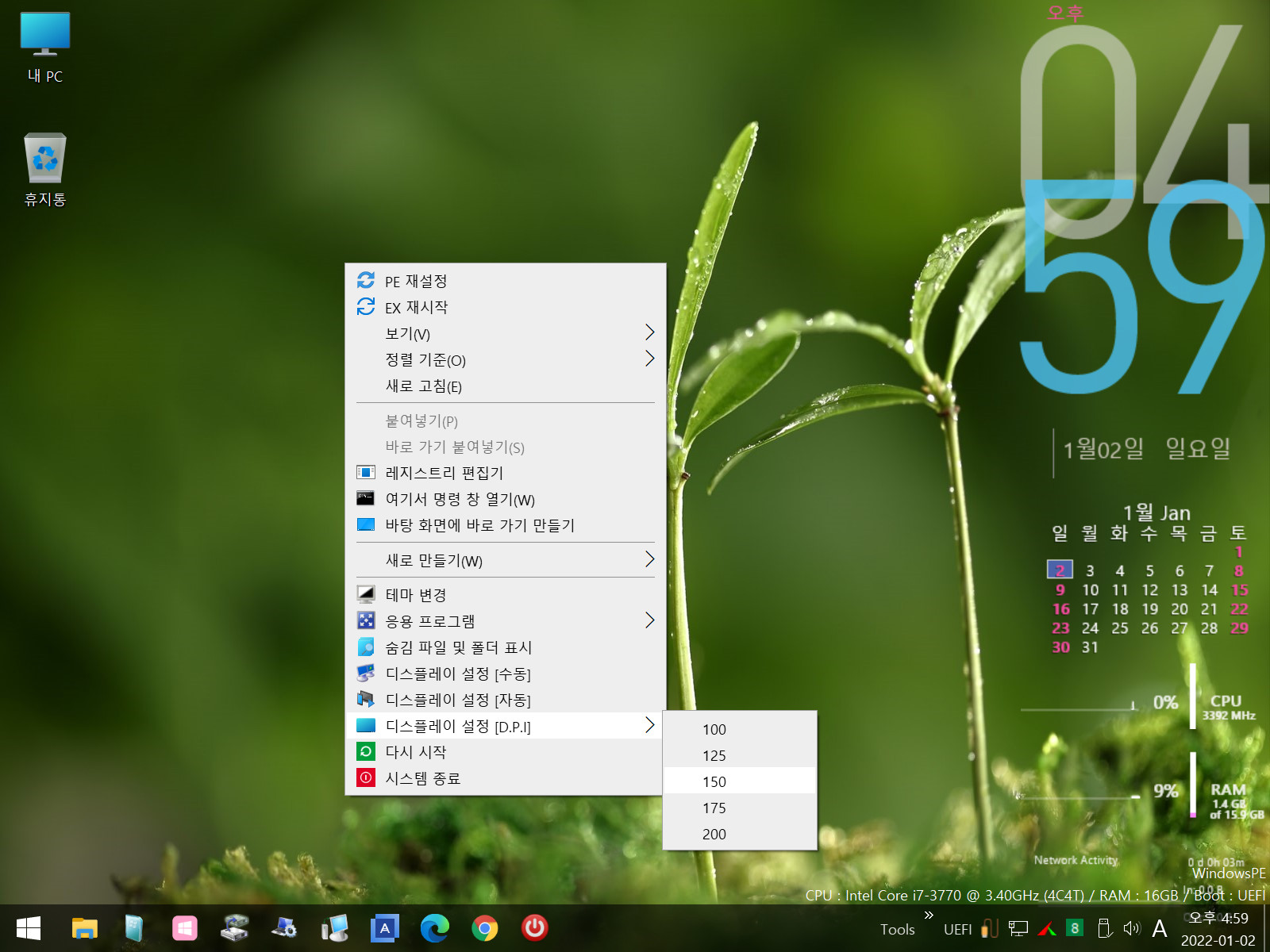This screenshot has width=1270, height=952.
Task: Expand the taskbar toolbar overflow chevron
Action: [x=929, y=916]
